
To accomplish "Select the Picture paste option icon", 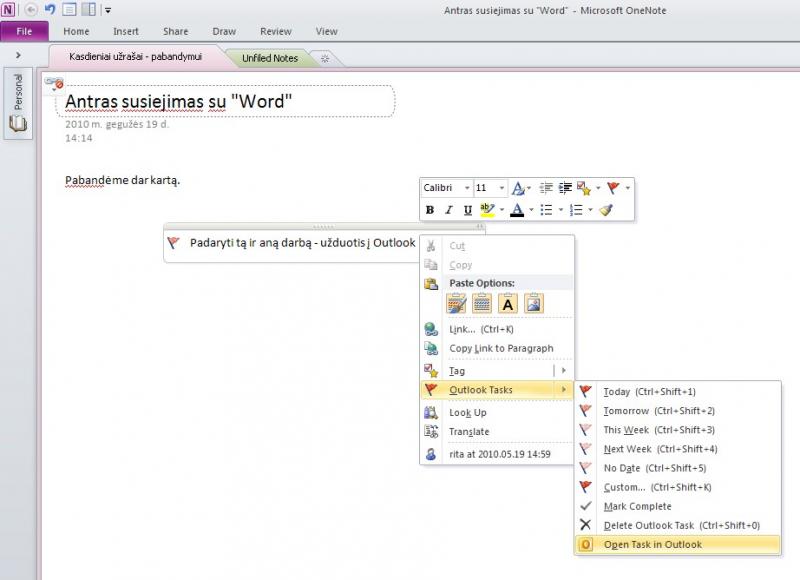I will coord(534,303).
